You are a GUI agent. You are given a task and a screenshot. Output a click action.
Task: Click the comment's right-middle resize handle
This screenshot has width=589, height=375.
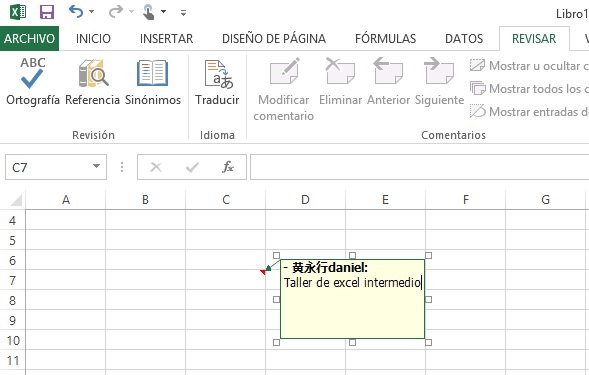click(428, 299)
